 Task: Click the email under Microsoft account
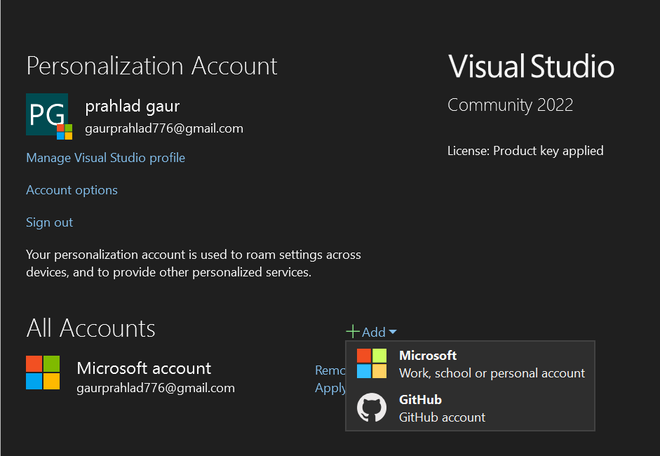[156, 388]
